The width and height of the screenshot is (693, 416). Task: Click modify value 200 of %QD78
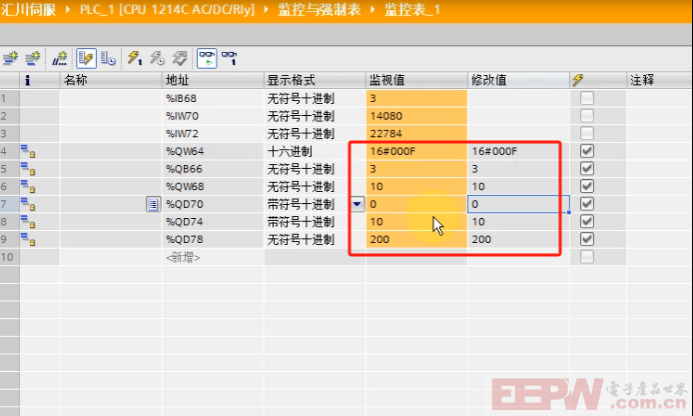(x=481, y=240)
